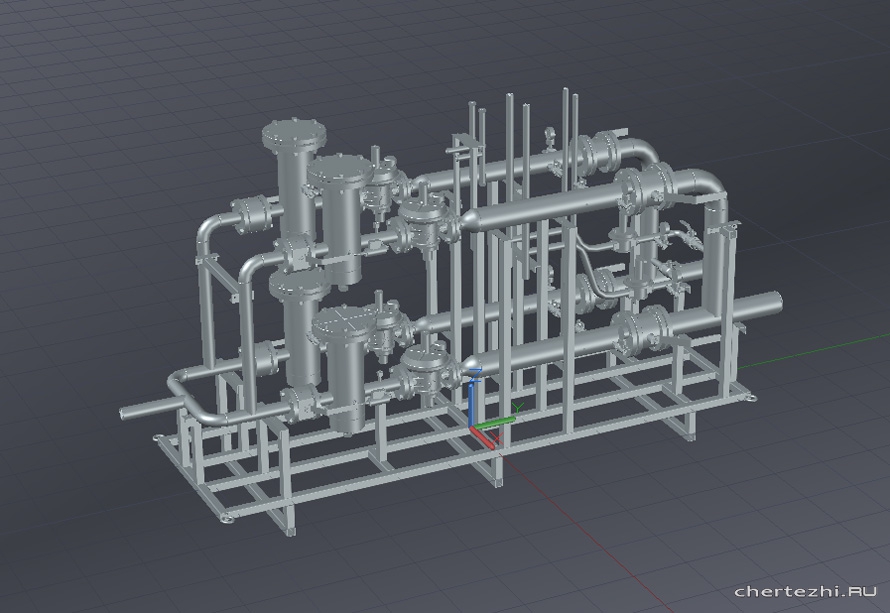Pick the open end of the left inlet pipe
Image resolution: width=890 pixels, height=613 pixels.
[126, 412]
